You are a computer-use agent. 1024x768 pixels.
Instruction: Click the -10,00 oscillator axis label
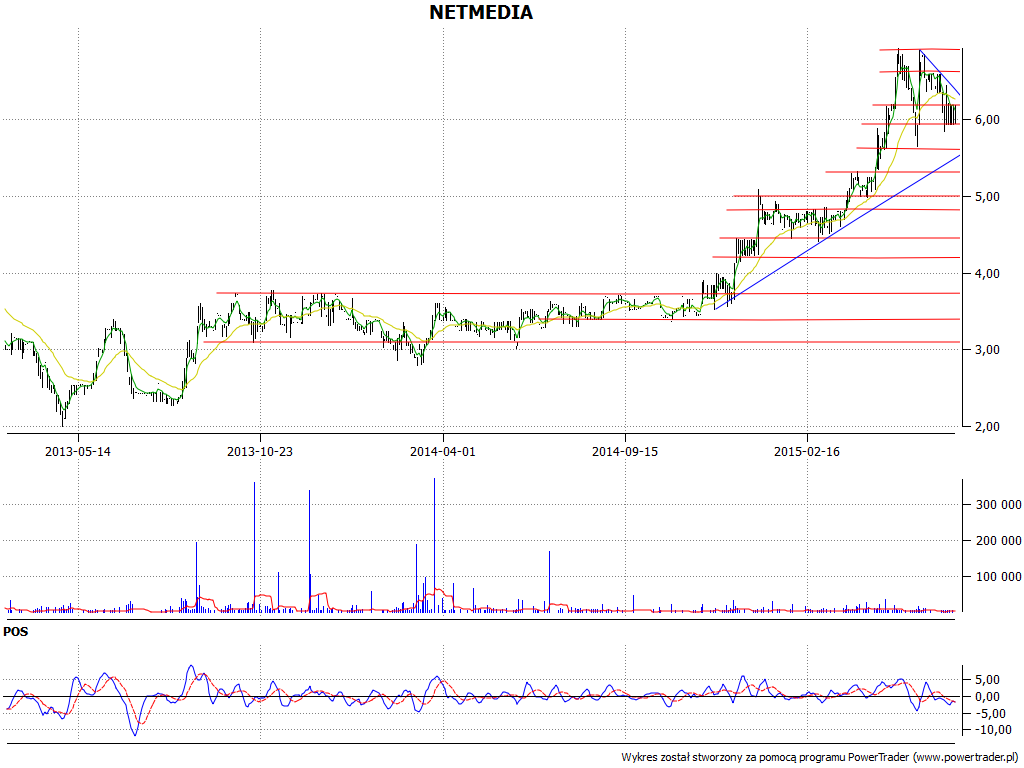(x=992, y=729)
